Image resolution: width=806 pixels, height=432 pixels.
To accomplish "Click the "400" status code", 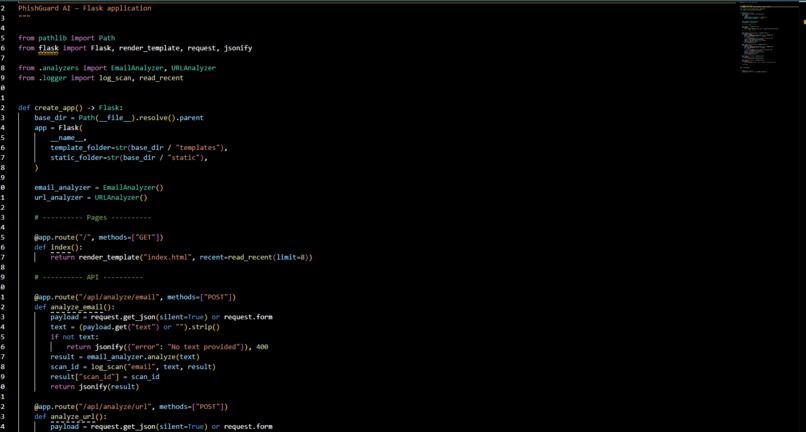I will pyautogui.click(x=262, y=347).
